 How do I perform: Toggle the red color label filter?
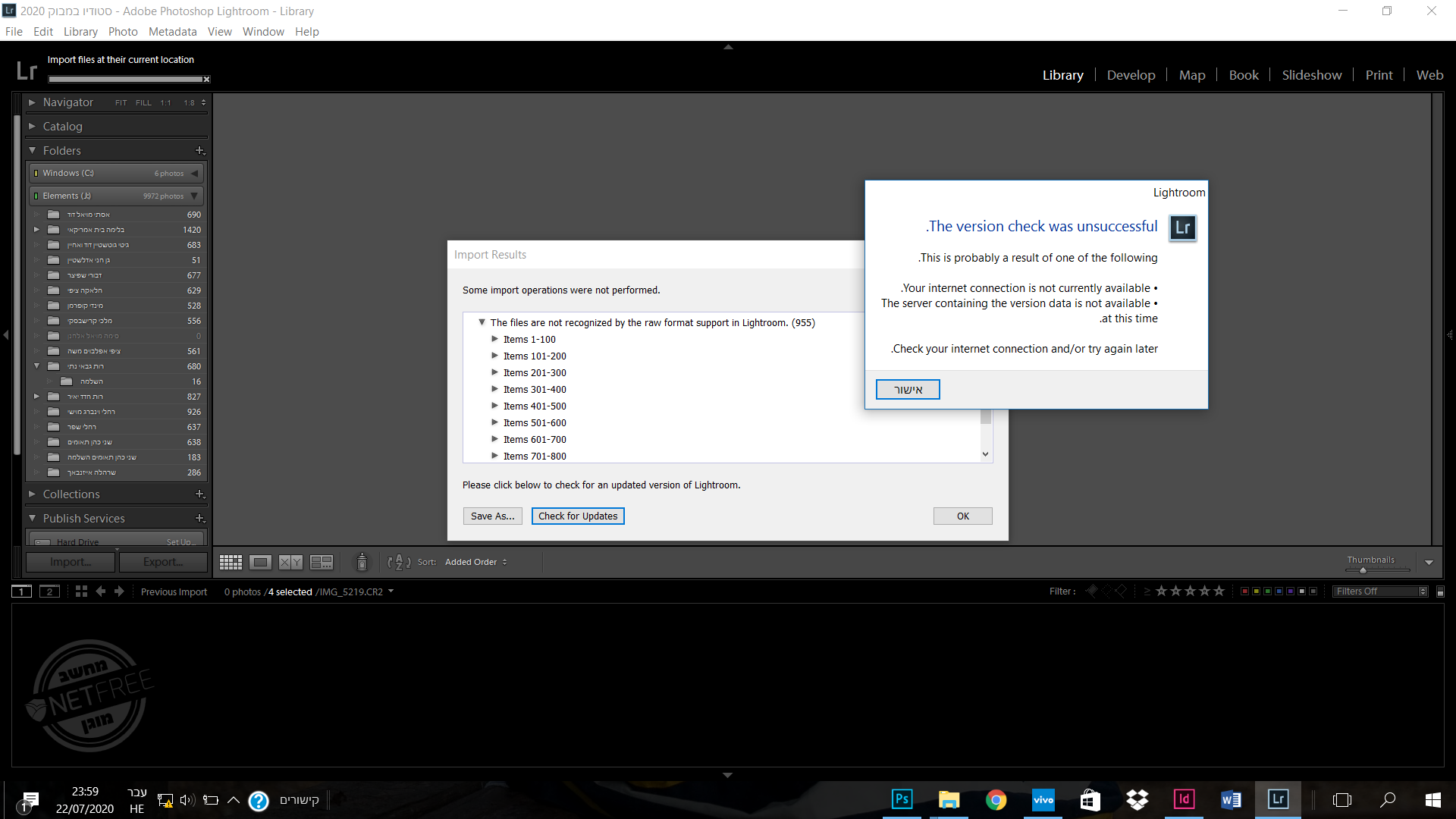point(1244,591)
